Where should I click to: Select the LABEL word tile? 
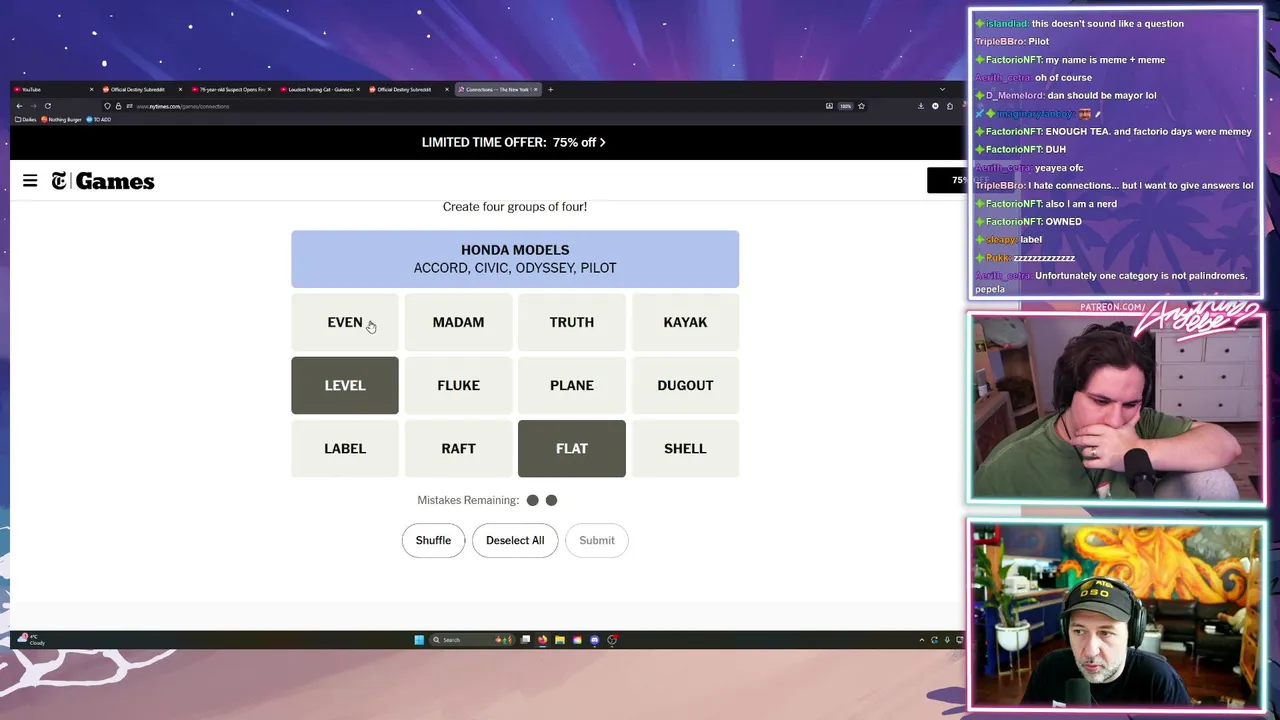tap(345, 448)
